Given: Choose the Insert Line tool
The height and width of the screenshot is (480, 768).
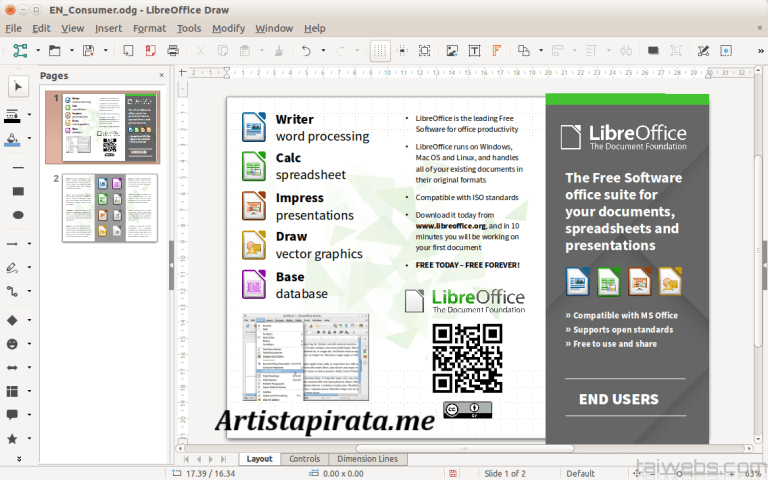Looking at the screenshot, I should click(18, 168).
